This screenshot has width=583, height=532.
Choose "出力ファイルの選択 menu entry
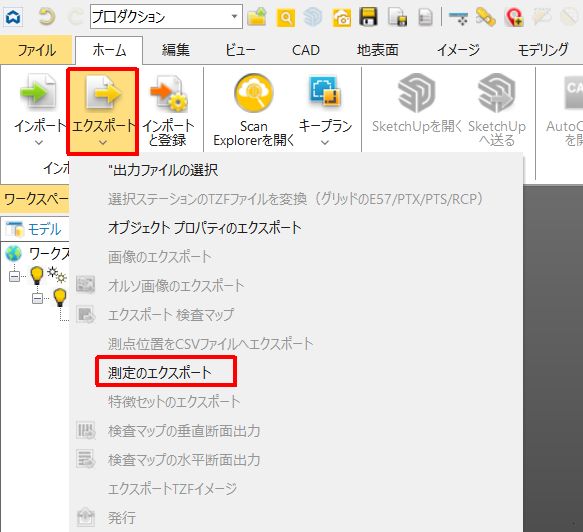pos(296,170)
